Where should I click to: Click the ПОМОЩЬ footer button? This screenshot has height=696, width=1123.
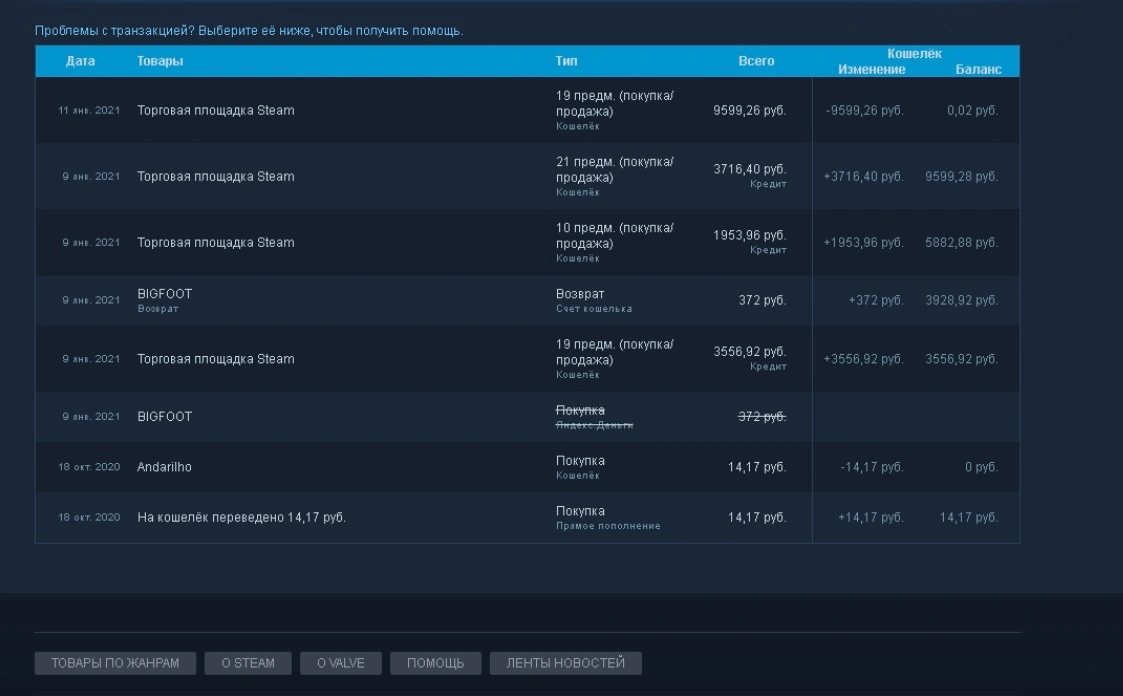435,663
